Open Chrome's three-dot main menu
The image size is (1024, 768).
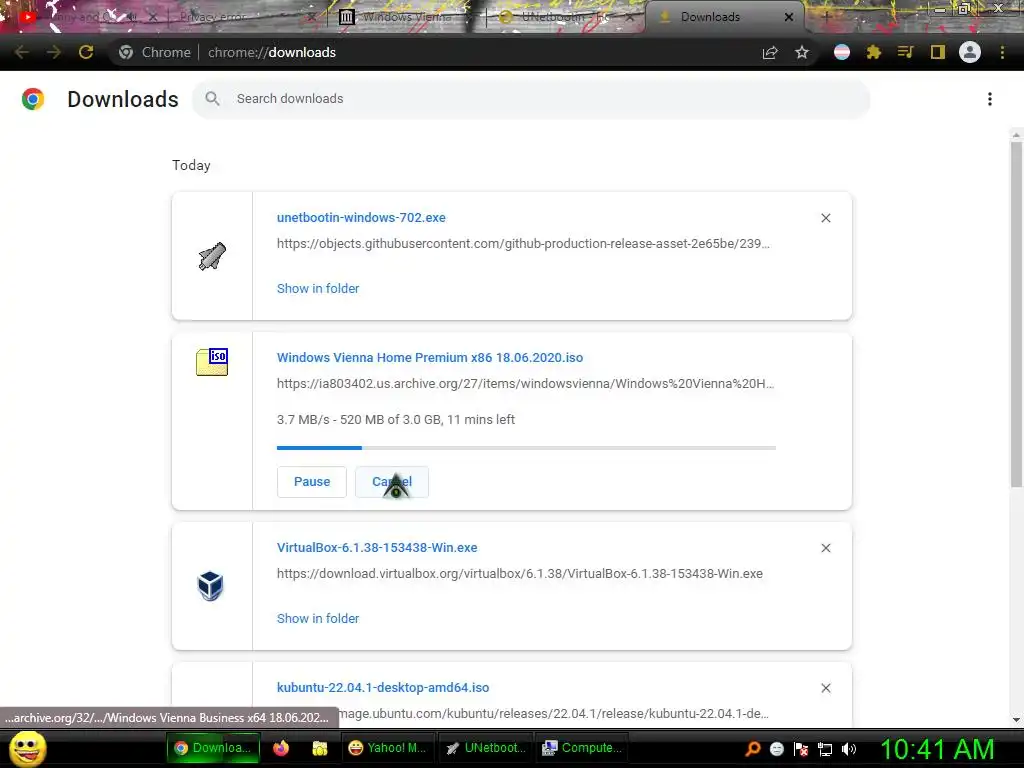click(1002, 52)
